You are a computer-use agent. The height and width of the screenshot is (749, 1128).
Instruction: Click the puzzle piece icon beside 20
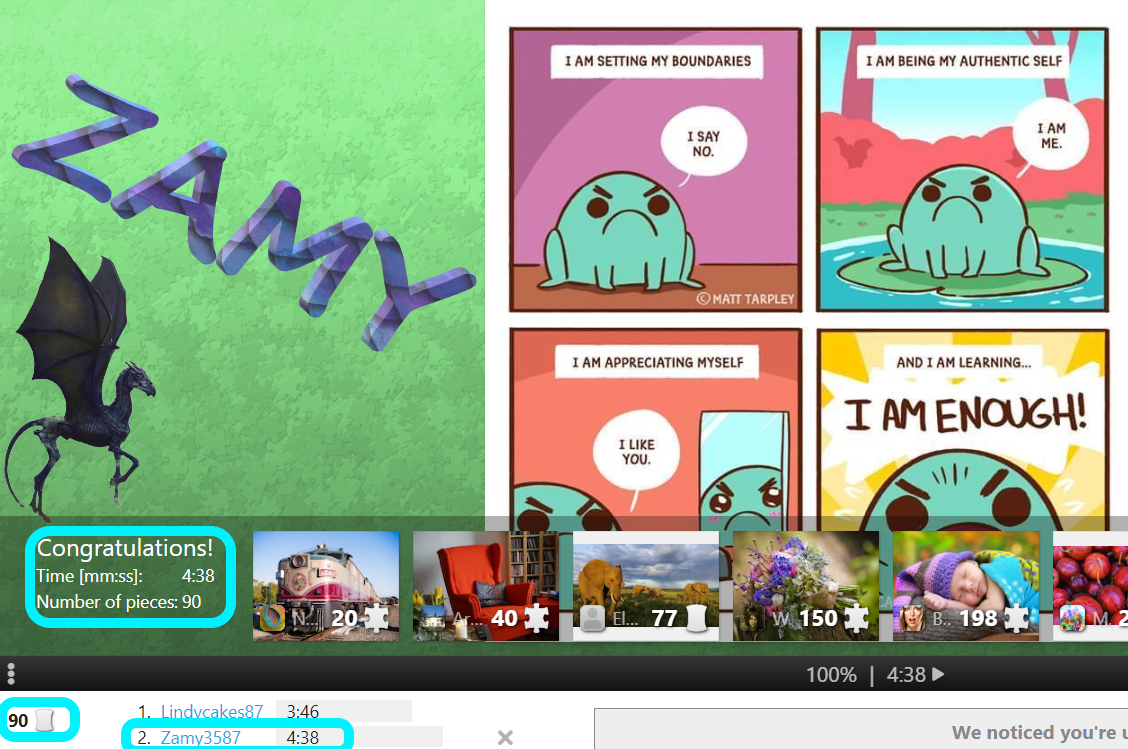click(376, 617)
